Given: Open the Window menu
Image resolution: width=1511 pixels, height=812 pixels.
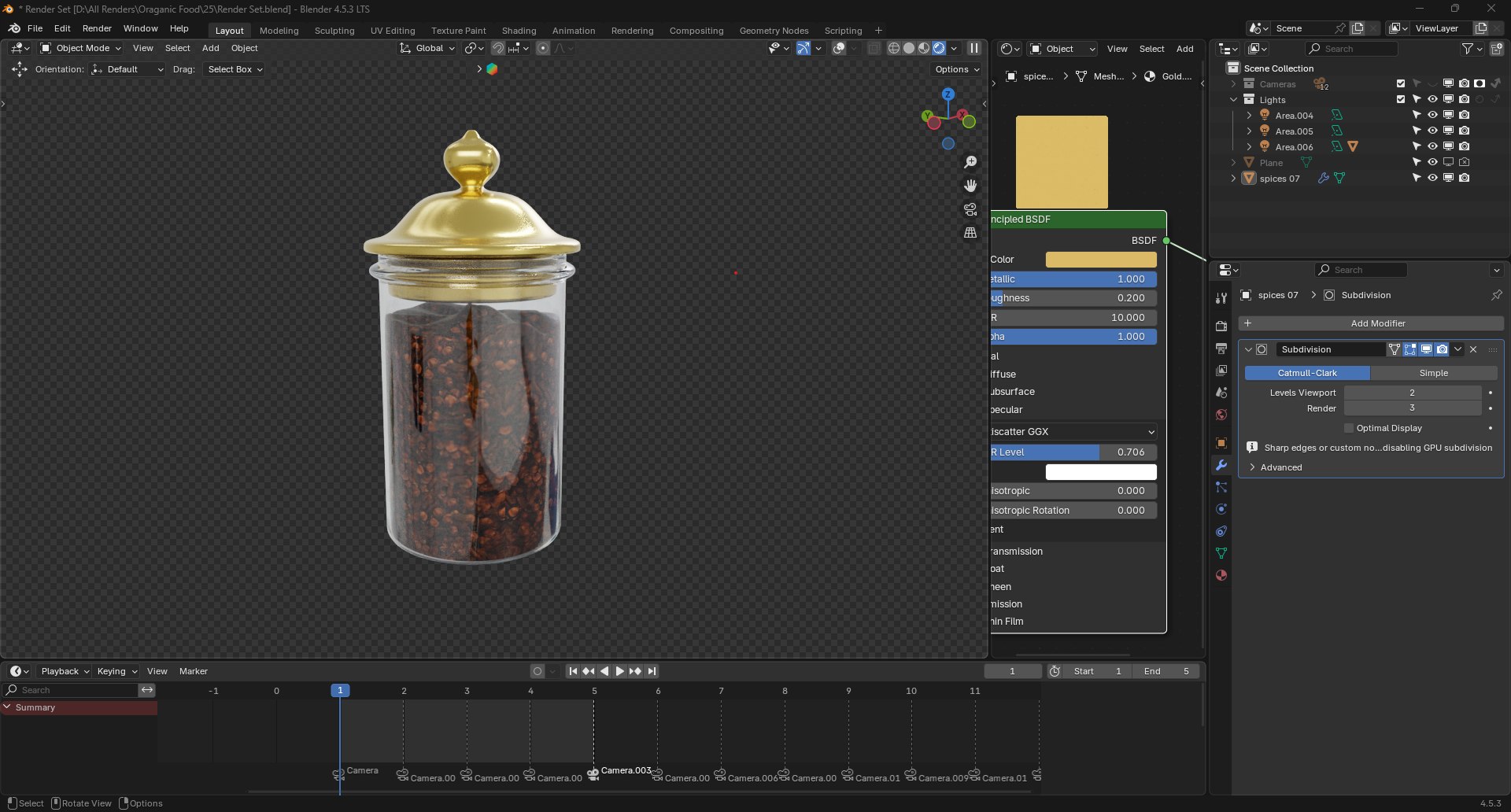Looking at the screenshot, I should click(x=140, y=28).
